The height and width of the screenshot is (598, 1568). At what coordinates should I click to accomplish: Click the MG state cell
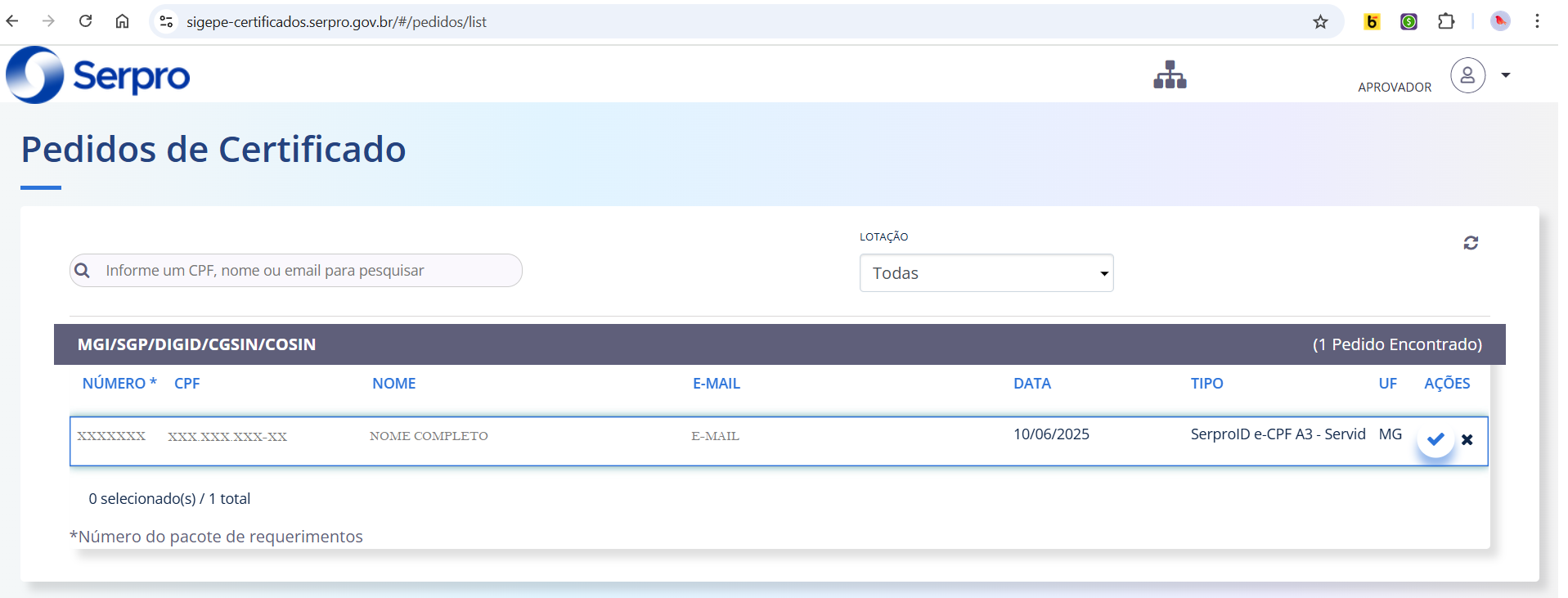tap(1391, 434)
